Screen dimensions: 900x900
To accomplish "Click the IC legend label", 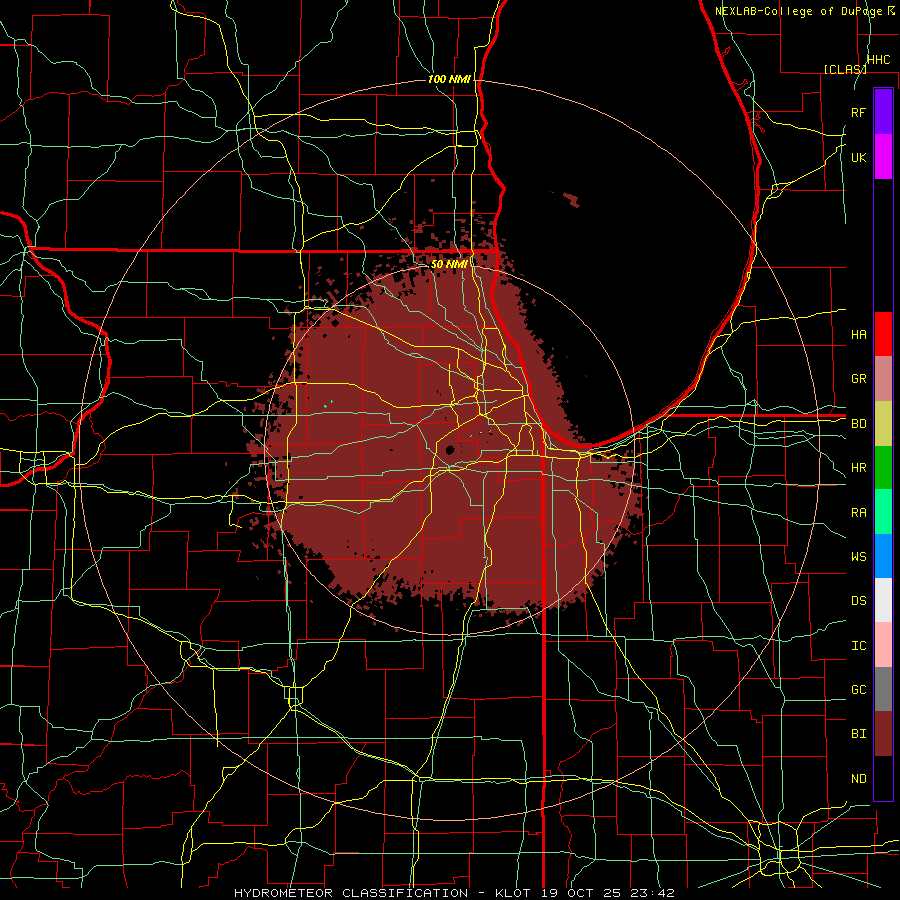I will (x=859, y=646).
